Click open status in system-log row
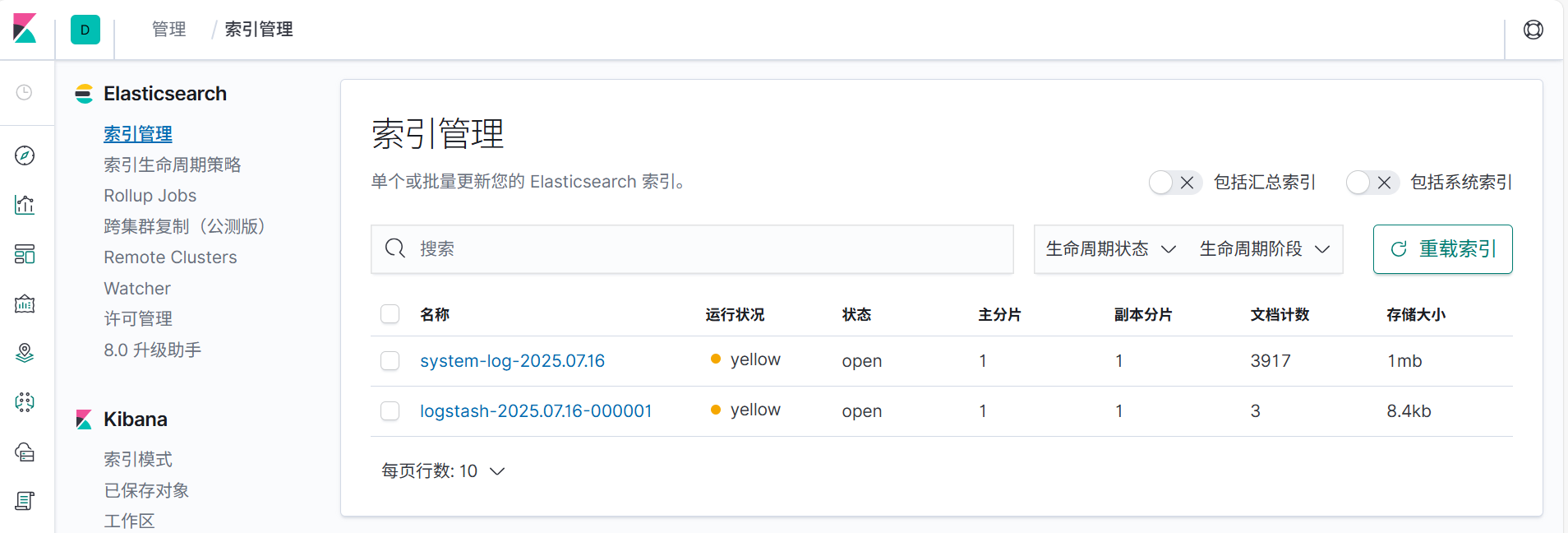Image resolution: width=1568 pixels, height=533 pixels. point(862,361)
